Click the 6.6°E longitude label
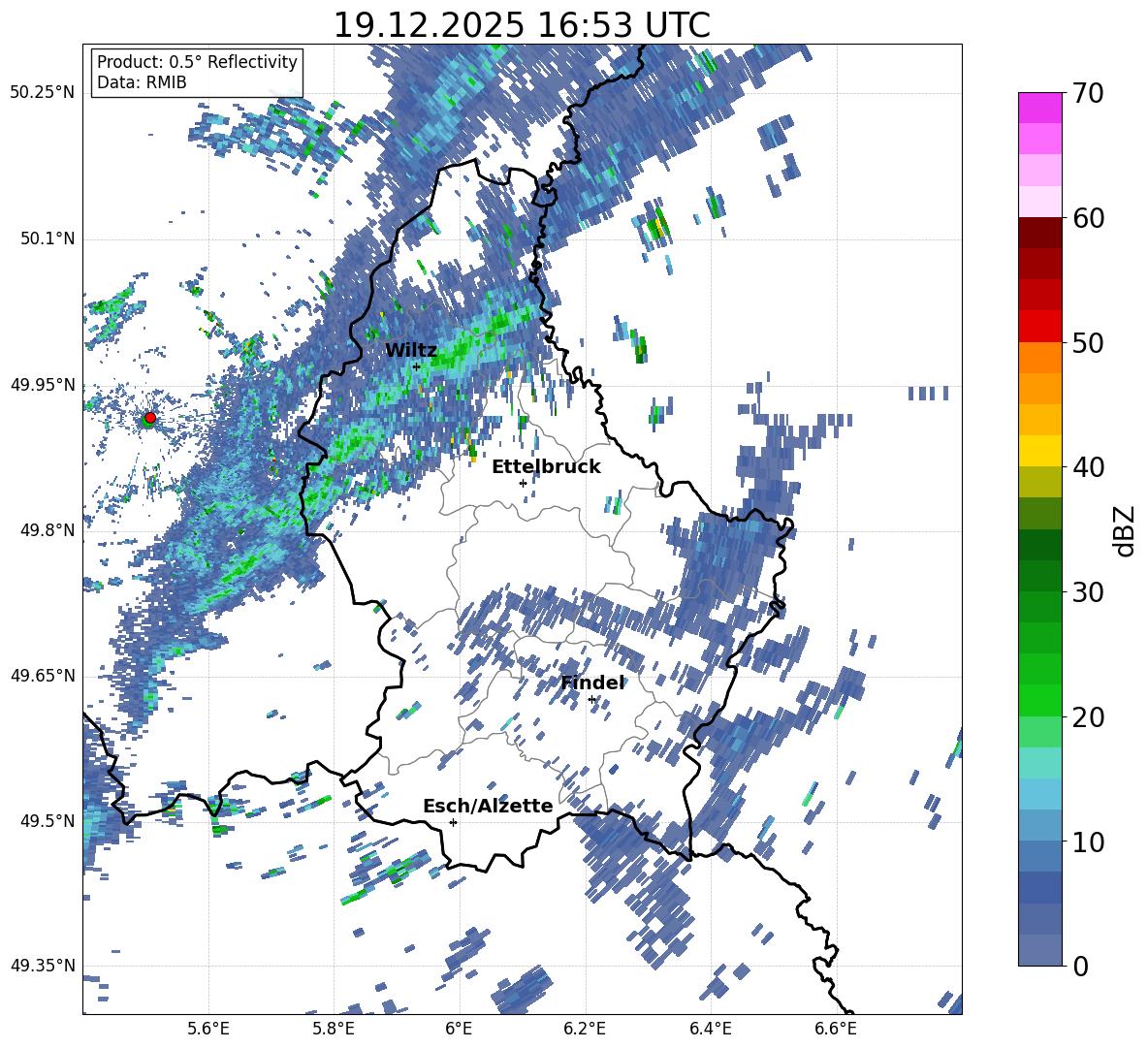 [836, 1030]
